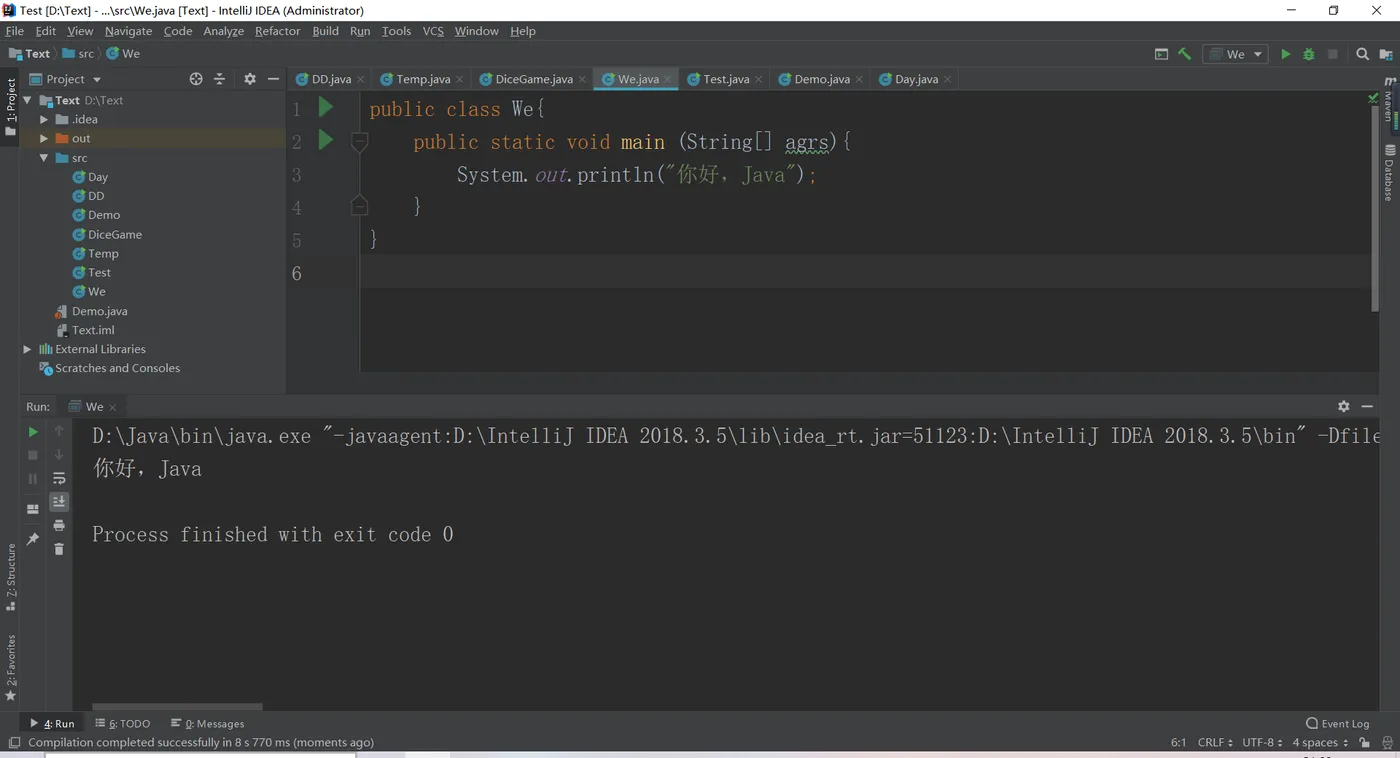Toggle scroll to end in Run console
The height and width of the screenshot is (758, 1400).
click(59, 501)
